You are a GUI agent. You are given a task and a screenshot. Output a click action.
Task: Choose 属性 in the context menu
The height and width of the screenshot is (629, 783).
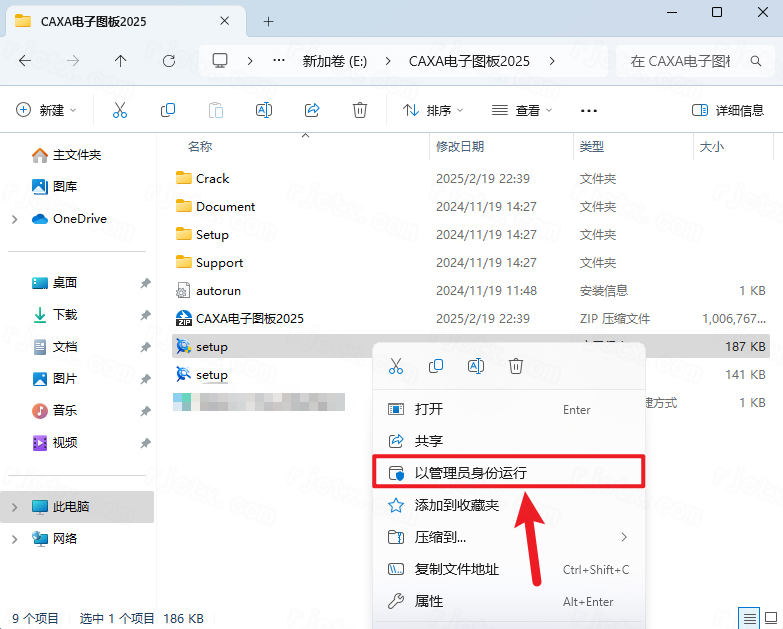pyautogui.click(x=429, y=601)
